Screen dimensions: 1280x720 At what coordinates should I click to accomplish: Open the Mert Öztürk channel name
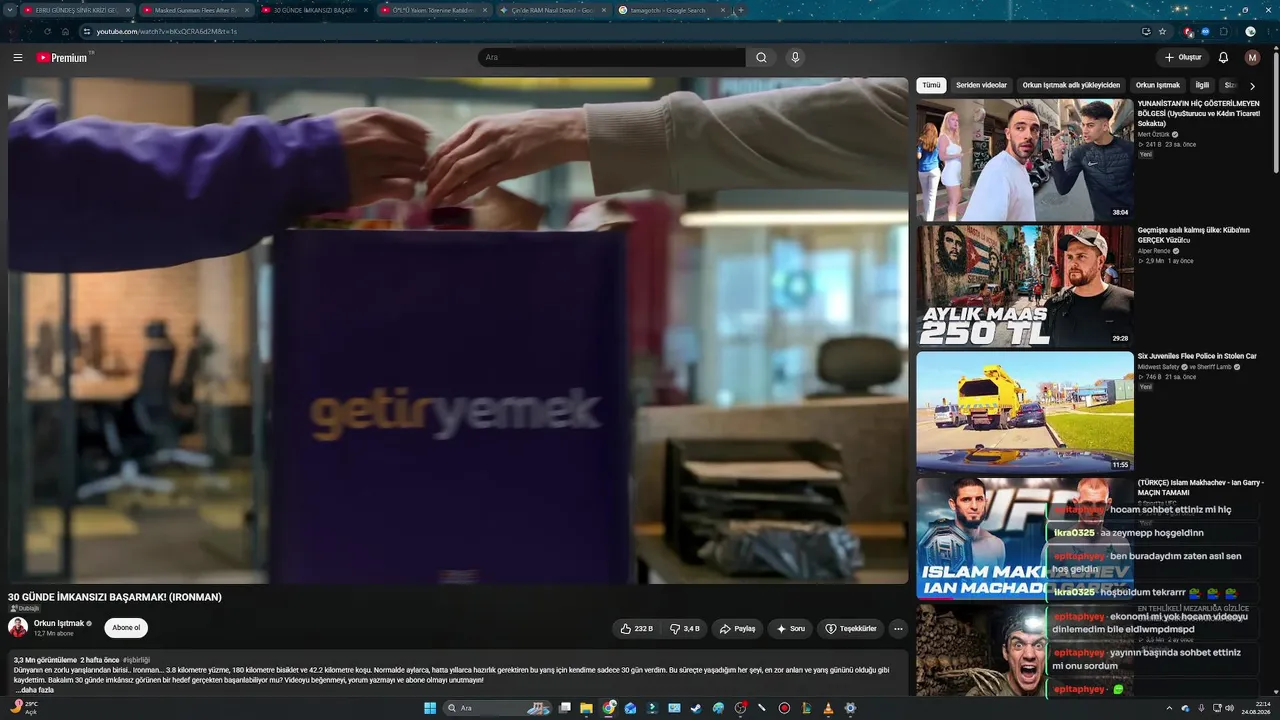[1154, 134]
